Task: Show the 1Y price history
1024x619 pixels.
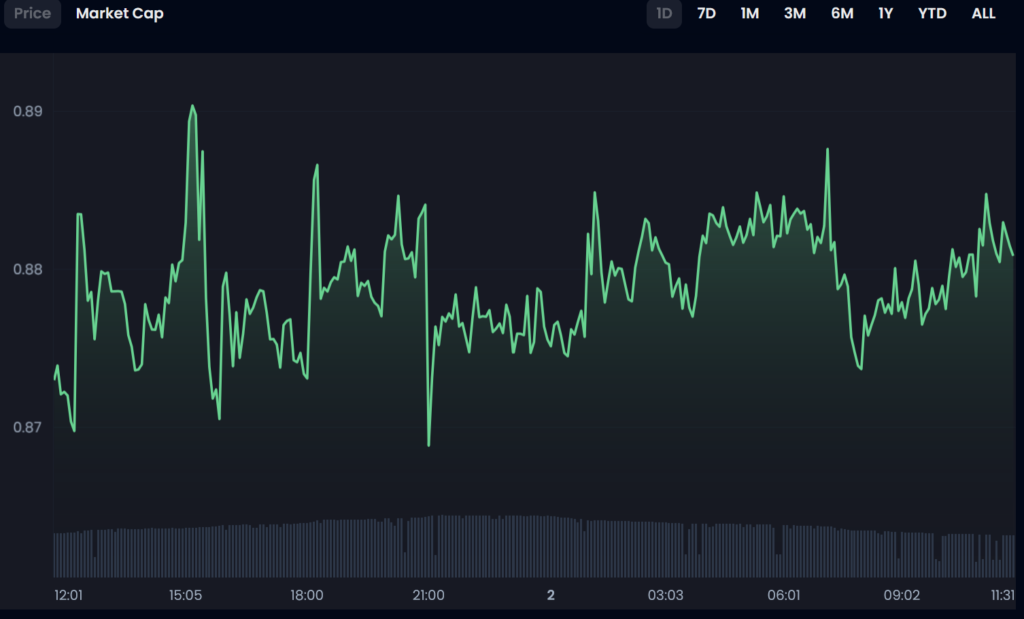Action: (x=885, y=14)
